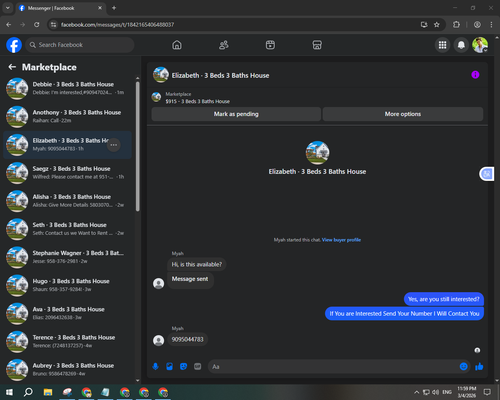
Task: Send a thumbs up like
Action: coord(479,367)
